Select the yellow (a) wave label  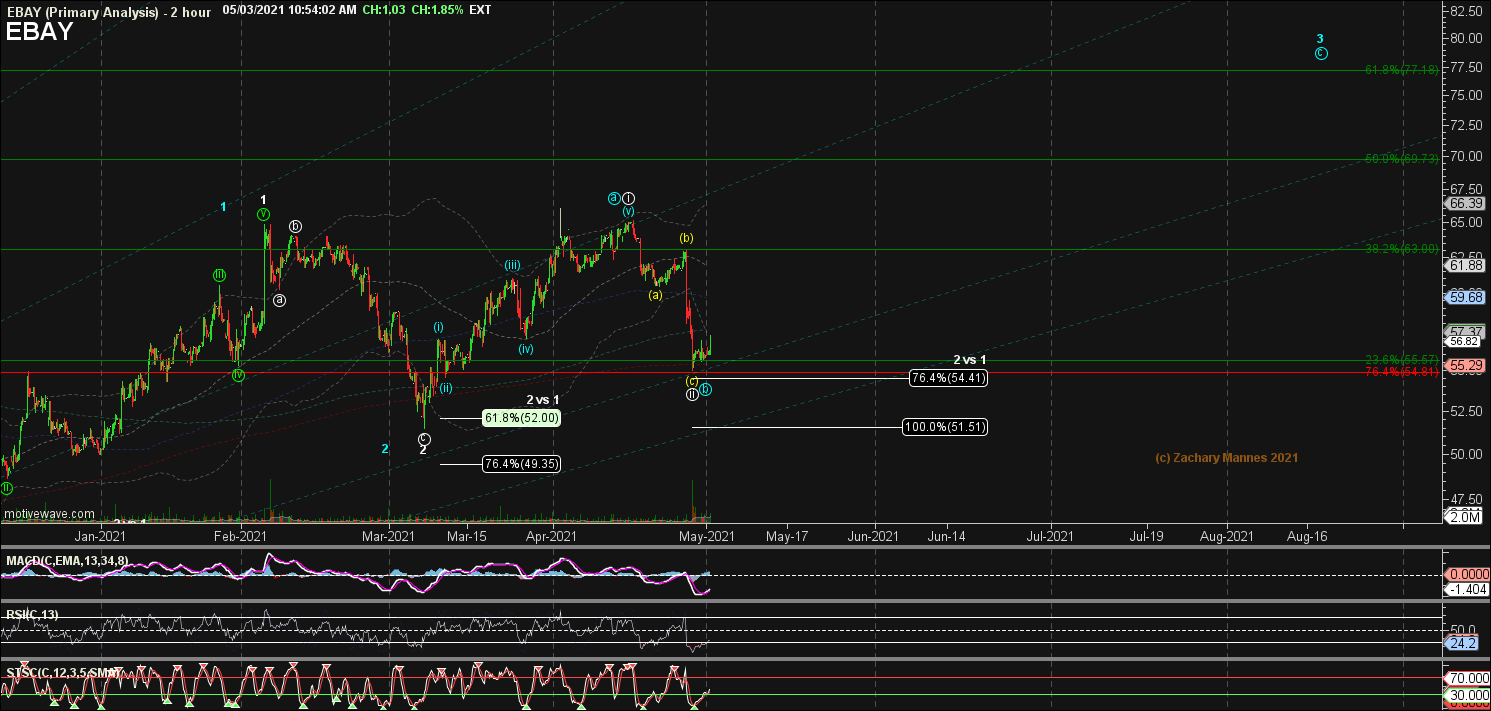(x=655, y=295)
